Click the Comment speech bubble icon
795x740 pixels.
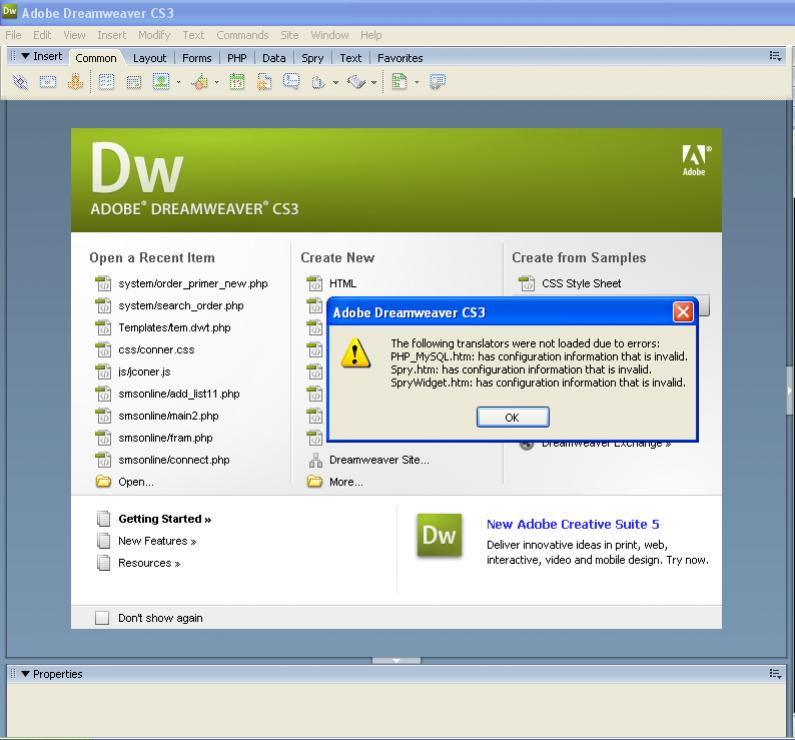[292, 81]
